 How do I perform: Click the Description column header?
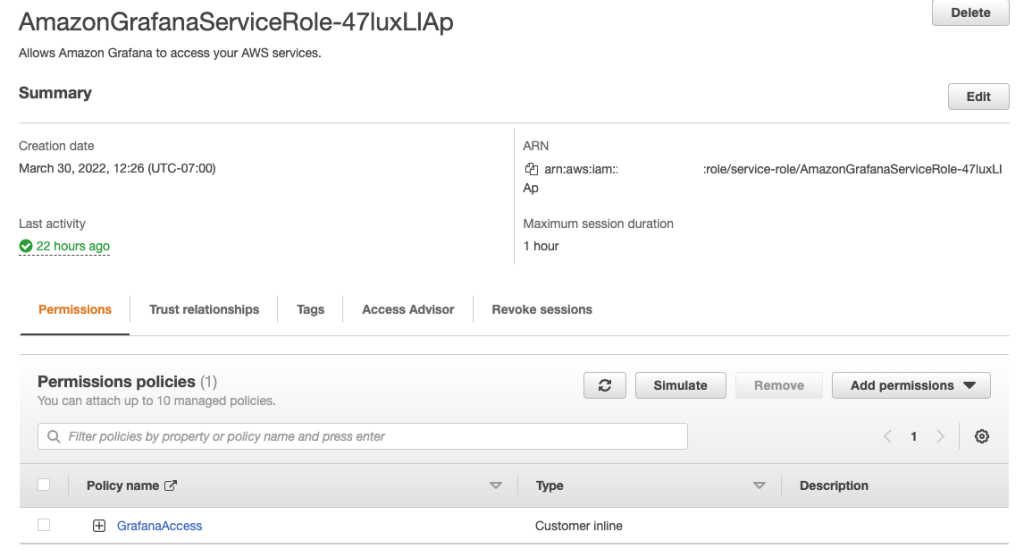click(834, 485)
